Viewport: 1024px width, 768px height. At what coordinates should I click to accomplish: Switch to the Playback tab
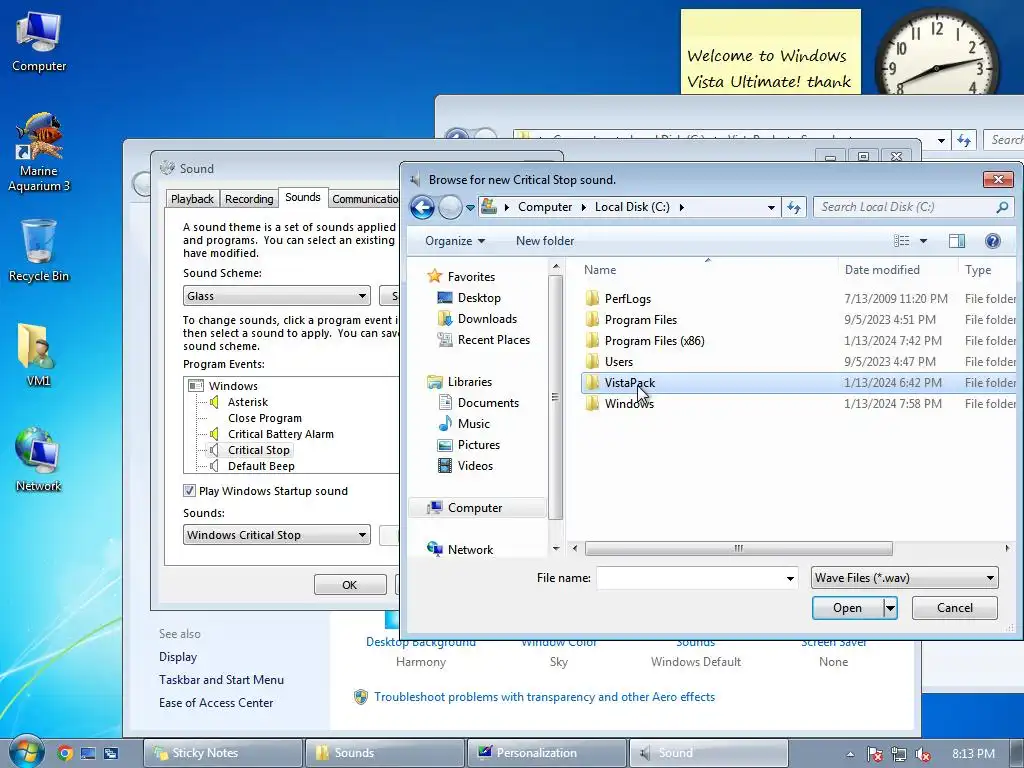point(192,199)
